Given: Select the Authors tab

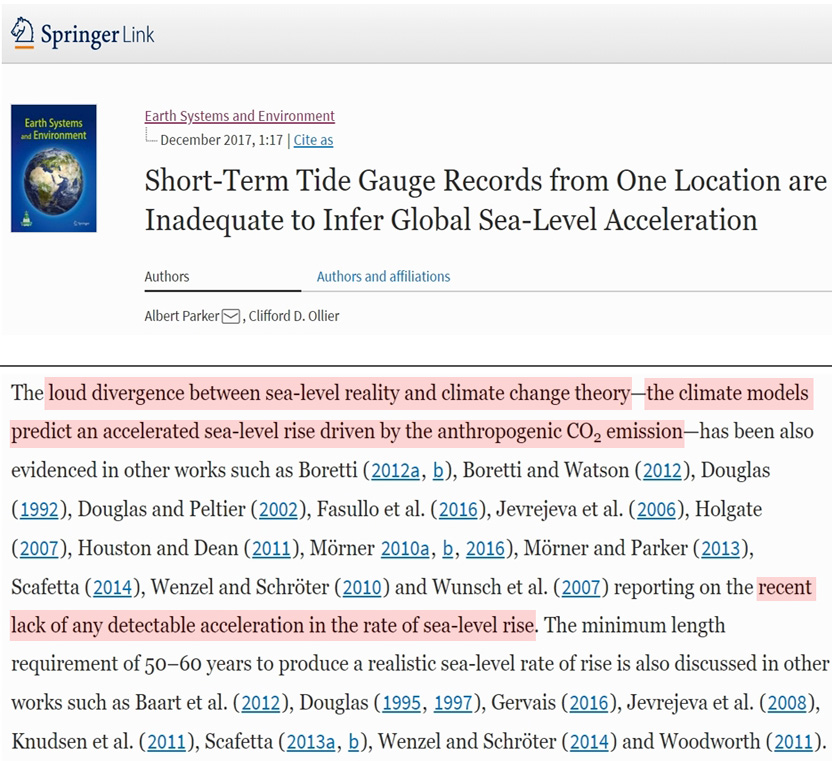Looking at the screenshot, I should tap(167, 276).
